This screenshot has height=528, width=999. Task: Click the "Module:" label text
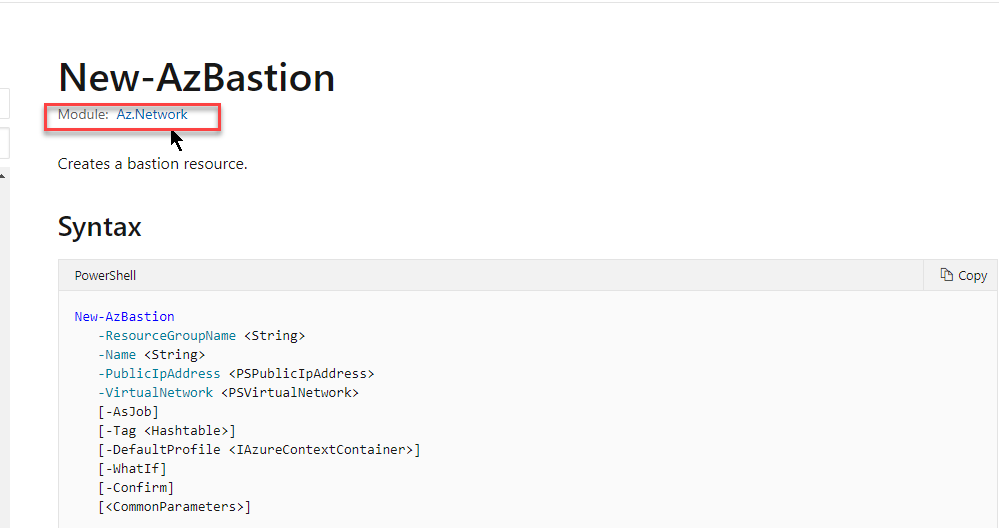(x=83, y=115)
